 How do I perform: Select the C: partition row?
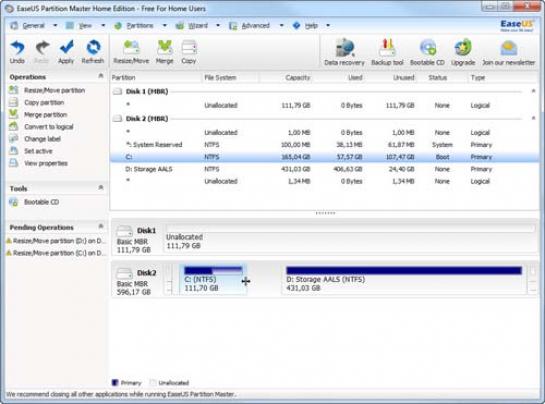tap(324, 157)
